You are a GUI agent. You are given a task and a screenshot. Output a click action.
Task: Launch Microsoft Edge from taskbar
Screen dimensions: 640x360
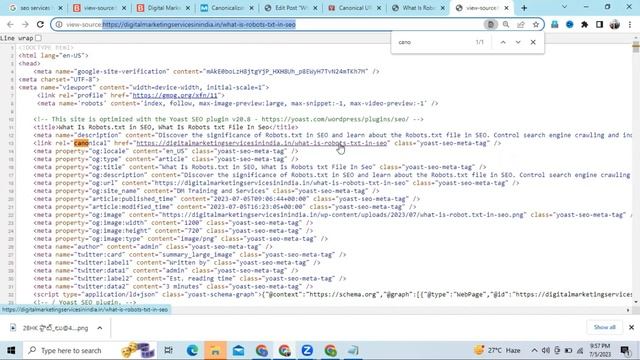point(192,350)
